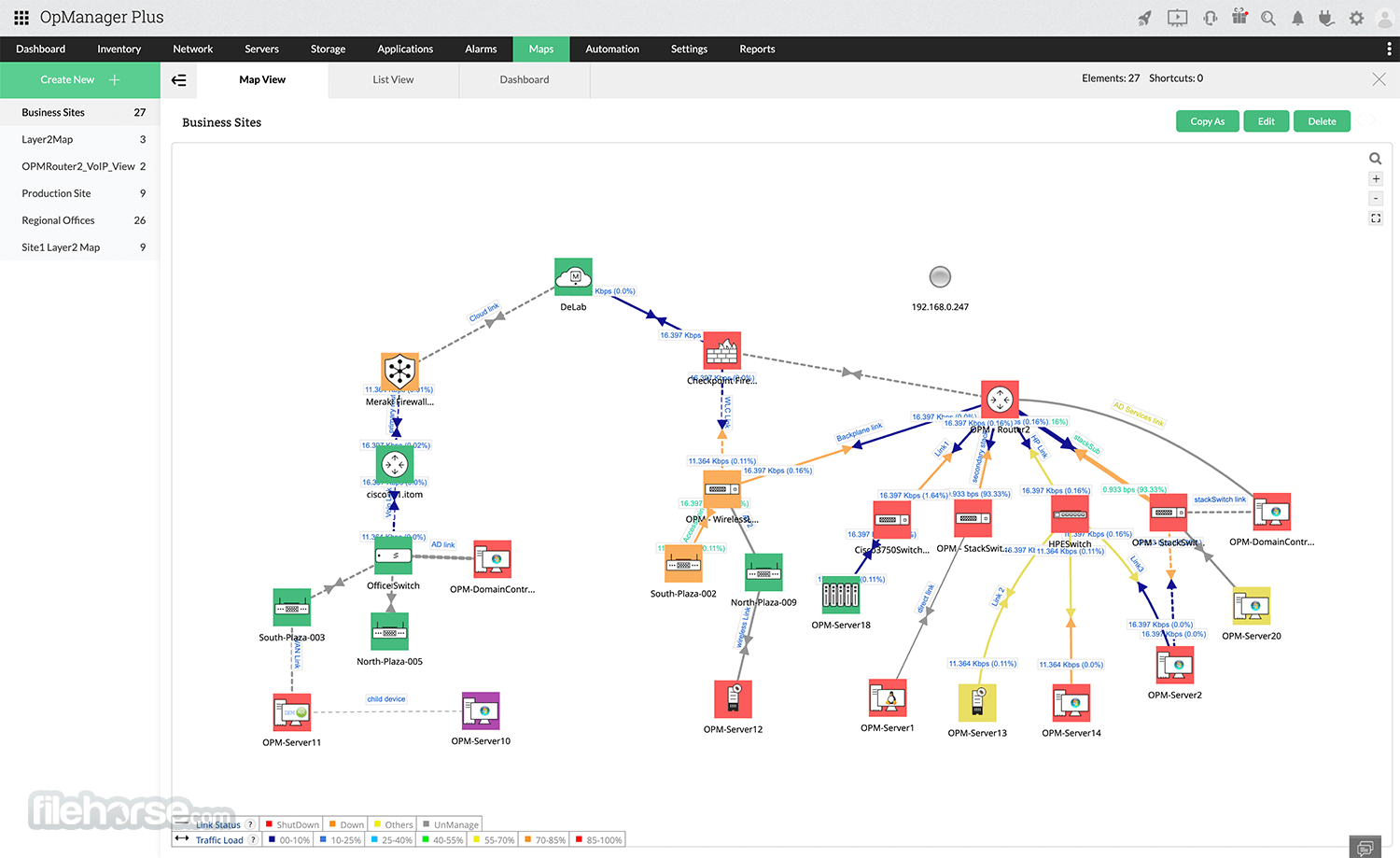Open the Alarms menu

(481, 49)
